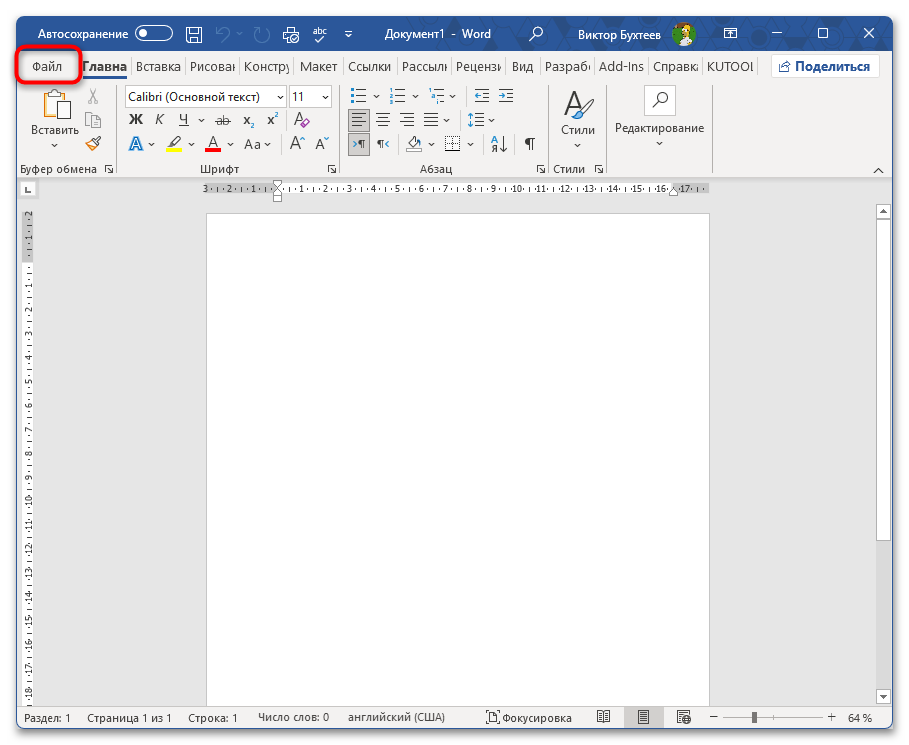Screen dimensions: 909x745
Task: Open the Файл menu
Action: pos(47,66)
